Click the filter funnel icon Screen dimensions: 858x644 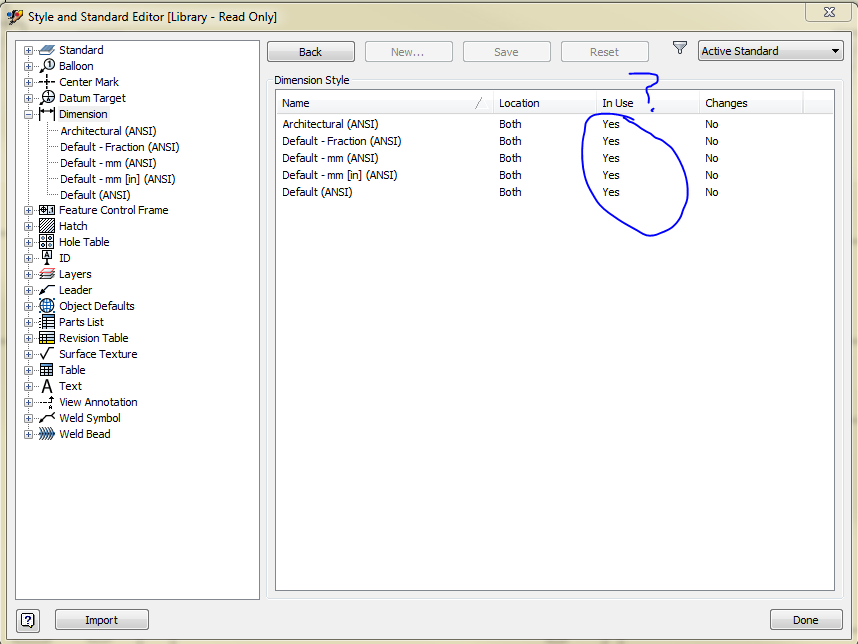point(680,49)
